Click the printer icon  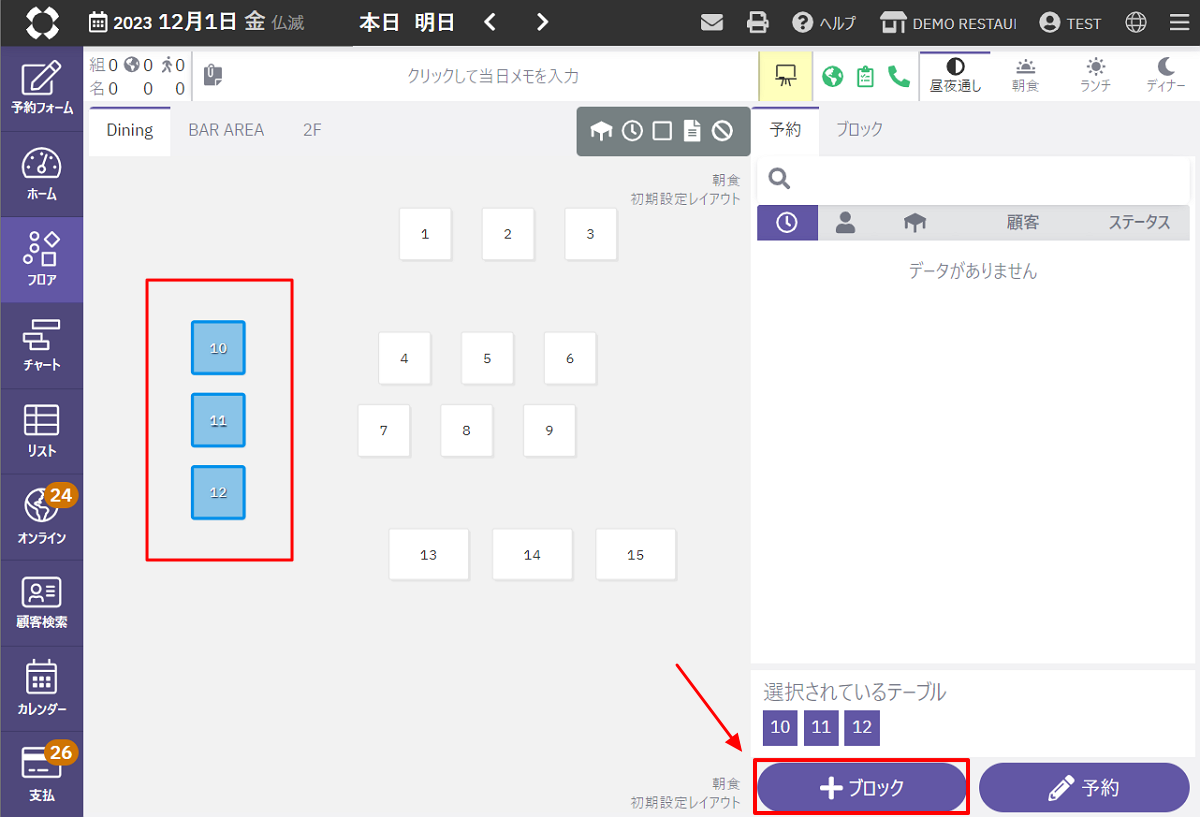pyautogui.click(x=758, y=22)
